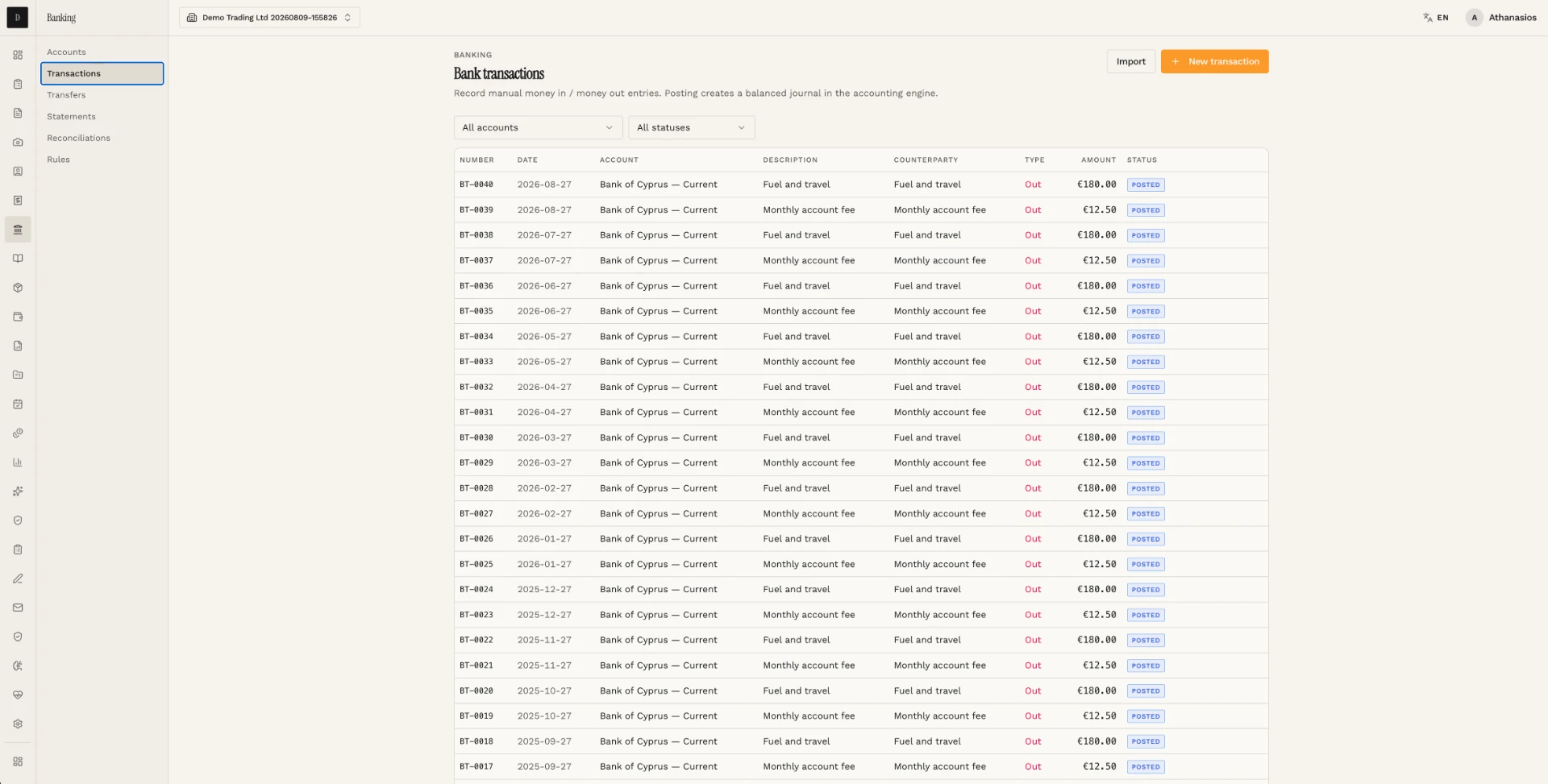Click the NUMBER column header
This screenshot has width=1548, height=784.
476,160
